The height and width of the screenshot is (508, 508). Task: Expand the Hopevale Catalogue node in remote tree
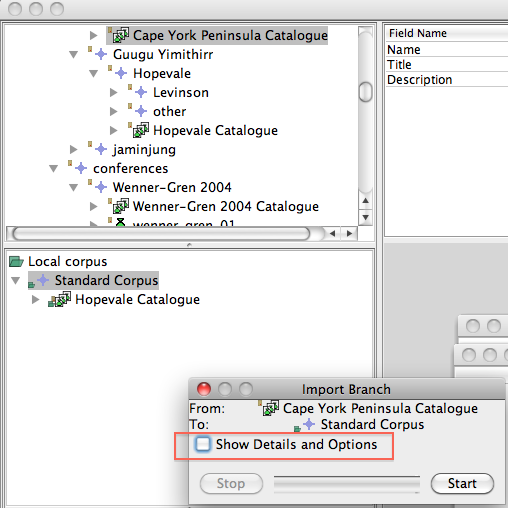pyautogui.click(x=113, y=130)
